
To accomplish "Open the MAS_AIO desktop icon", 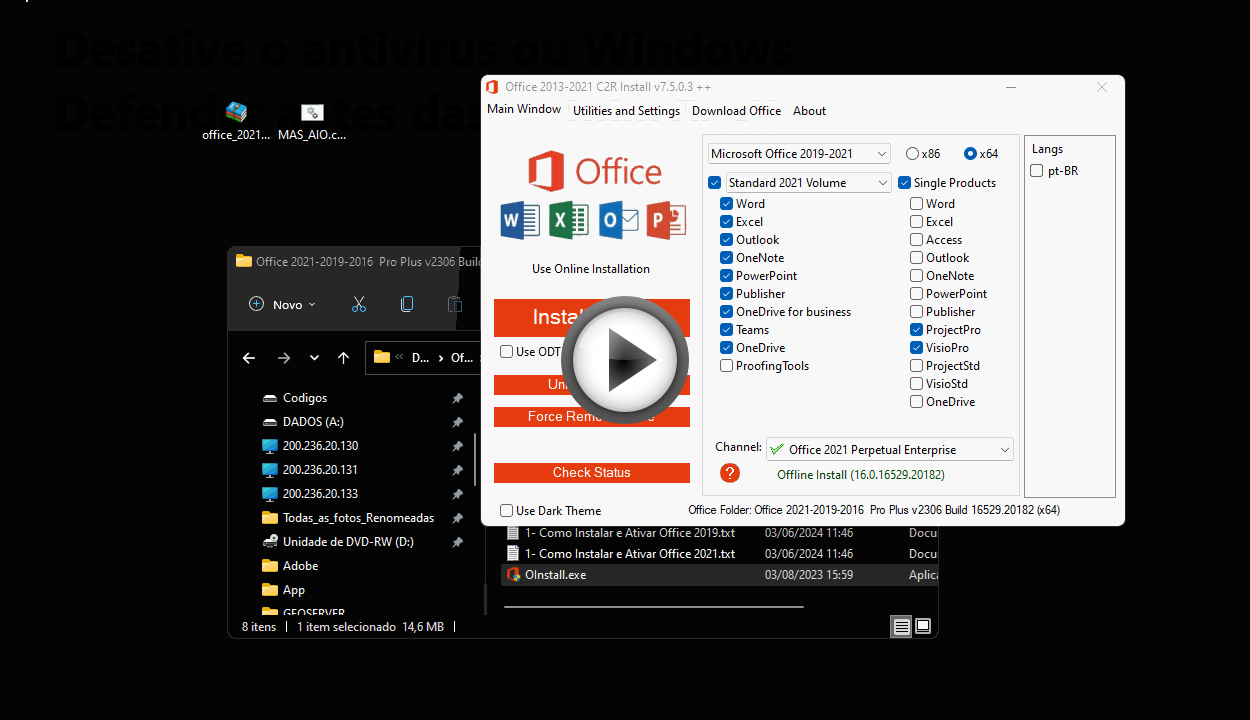I will coord(312,112).
